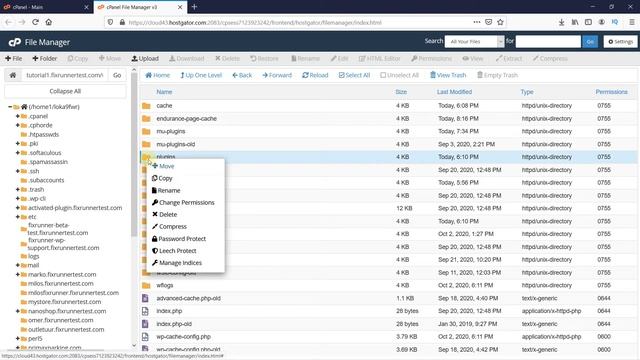640x360 pixels.
Task: Select advanced-cache.php-old file icon
Action: click(145, 298)
